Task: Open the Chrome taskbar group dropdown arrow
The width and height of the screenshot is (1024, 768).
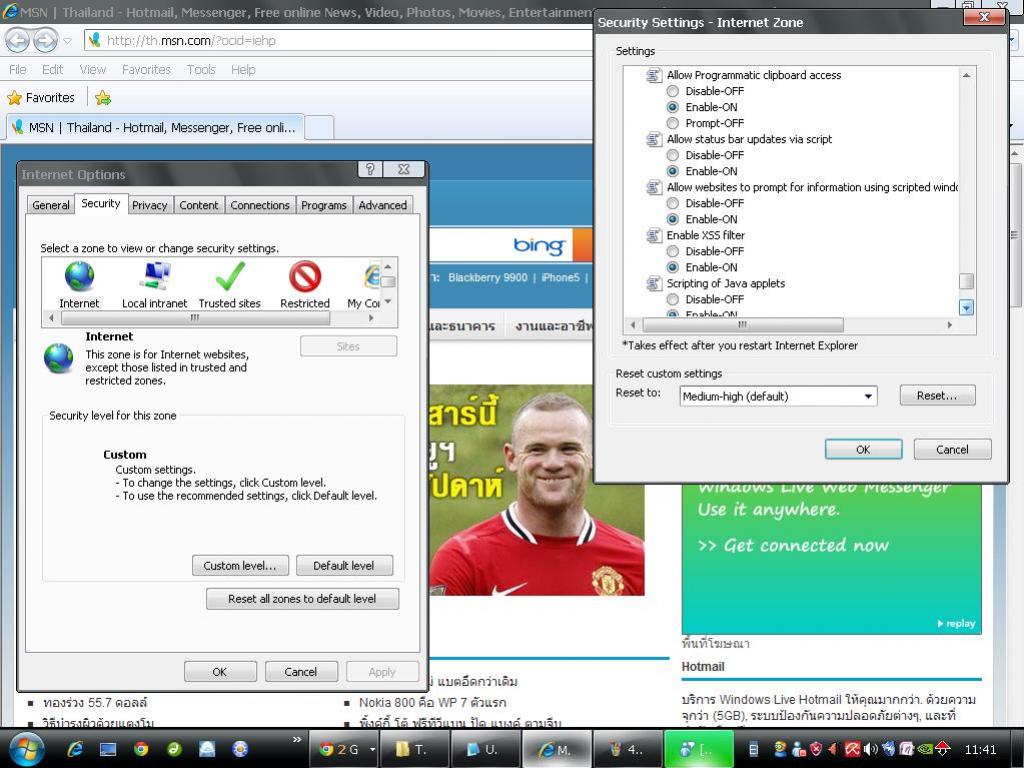Action: [x=372, y=750]
